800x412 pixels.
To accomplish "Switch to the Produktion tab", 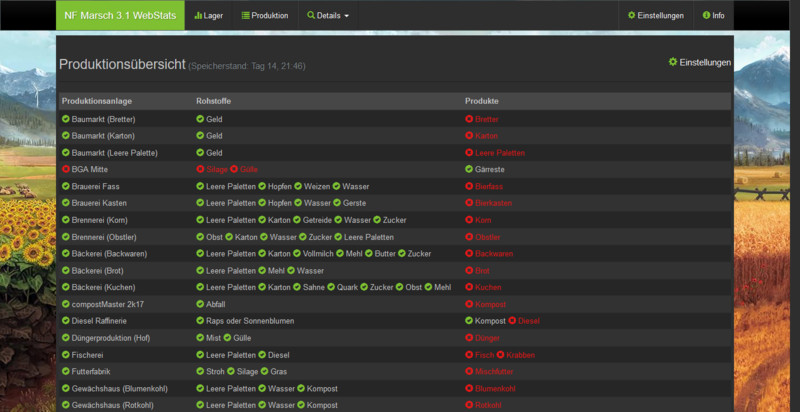I will (264, 16).
